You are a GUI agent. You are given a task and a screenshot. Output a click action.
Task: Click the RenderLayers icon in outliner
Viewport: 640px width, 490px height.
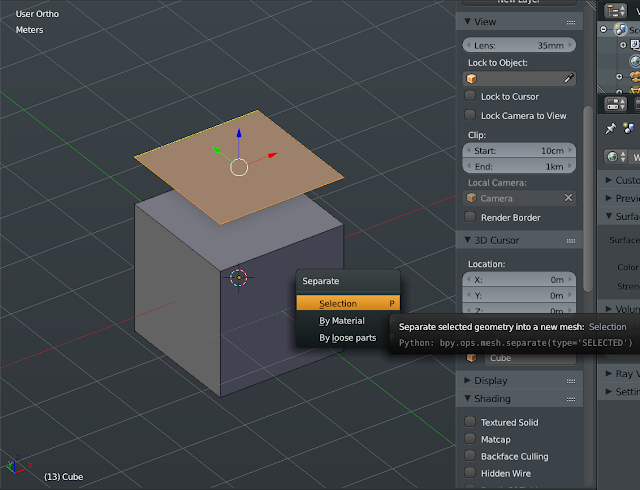(x=635, y=45)
